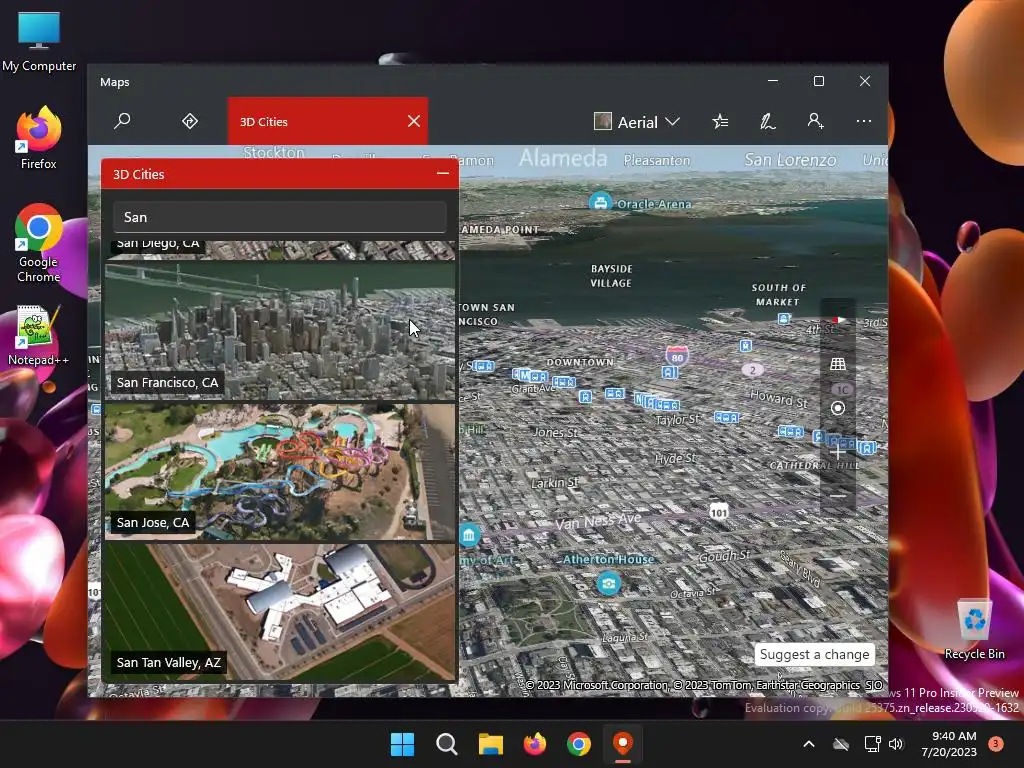Image resolution: width=1024 pixels, height=768 pixels.
Task: Click the CATHEDRAL HILL label
Action: [814, 466]
